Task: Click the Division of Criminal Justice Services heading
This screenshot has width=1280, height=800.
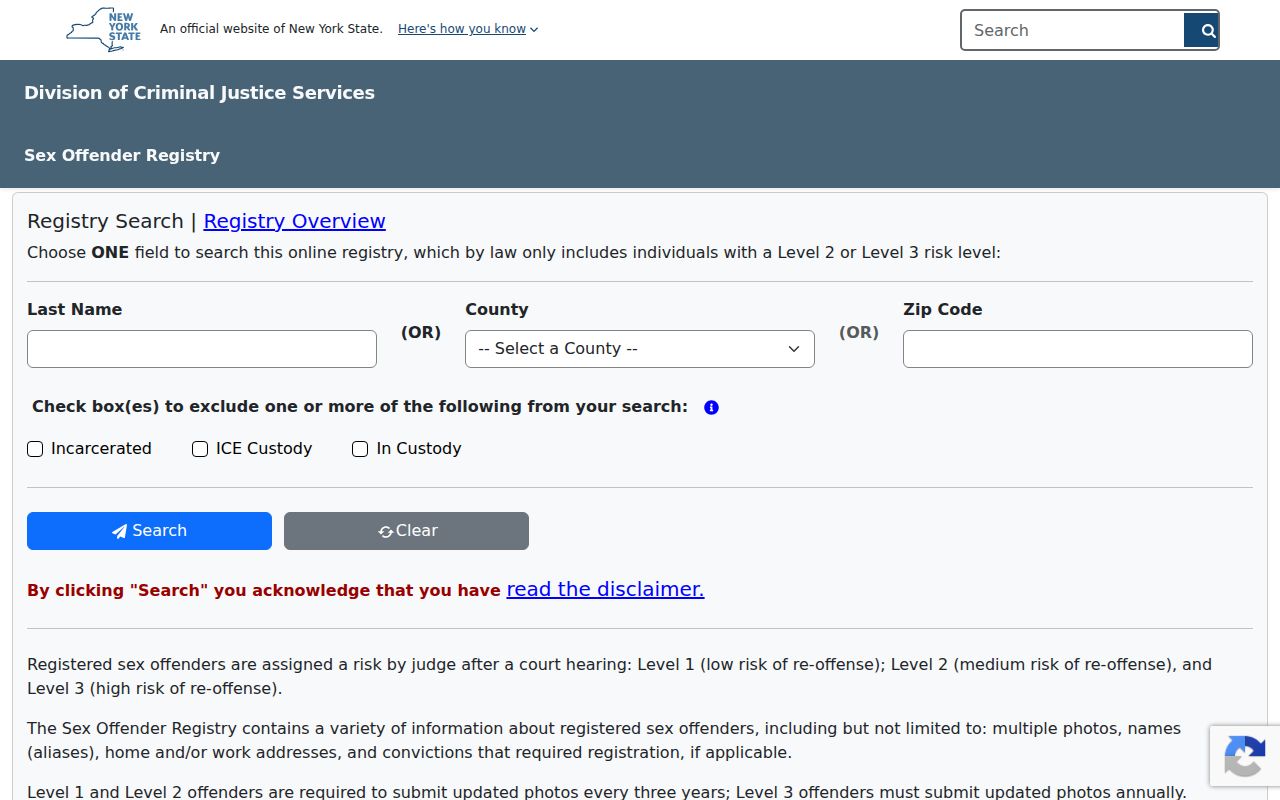Action: (x=199, y=93)
